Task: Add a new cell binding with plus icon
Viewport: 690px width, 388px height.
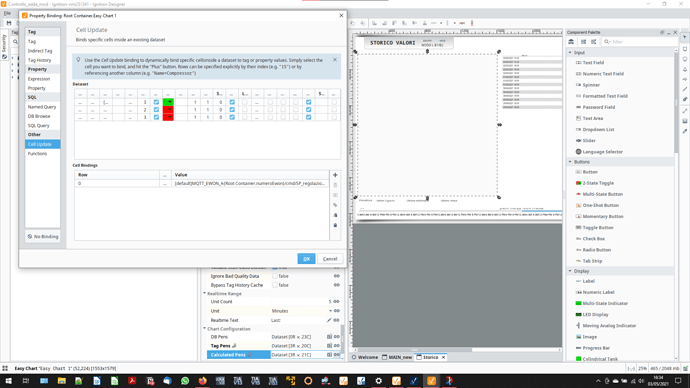Action: click(x=335, y=175)
